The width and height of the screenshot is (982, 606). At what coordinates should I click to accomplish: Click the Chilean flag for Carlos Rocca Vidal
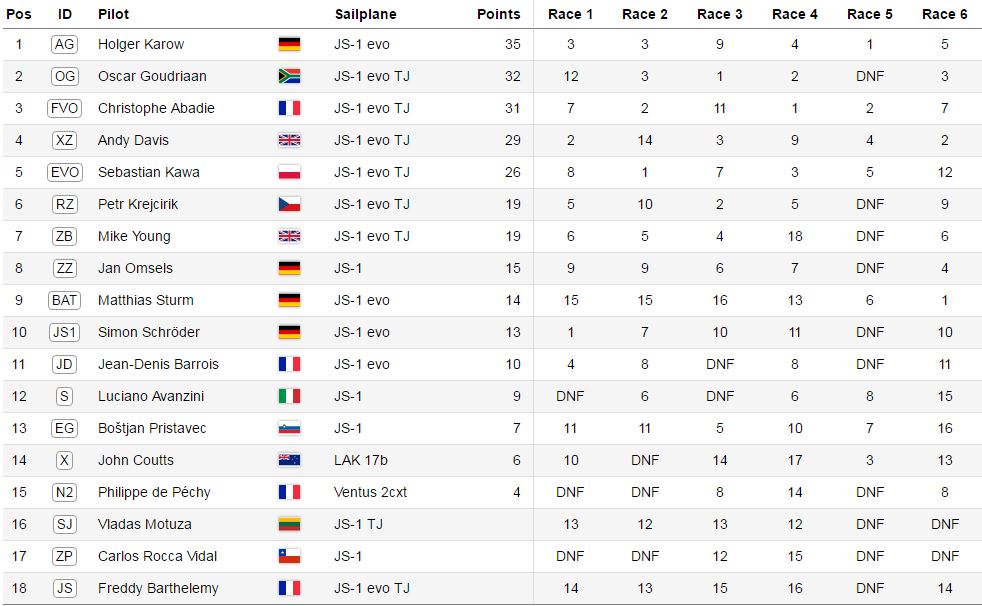coord(289,556)
